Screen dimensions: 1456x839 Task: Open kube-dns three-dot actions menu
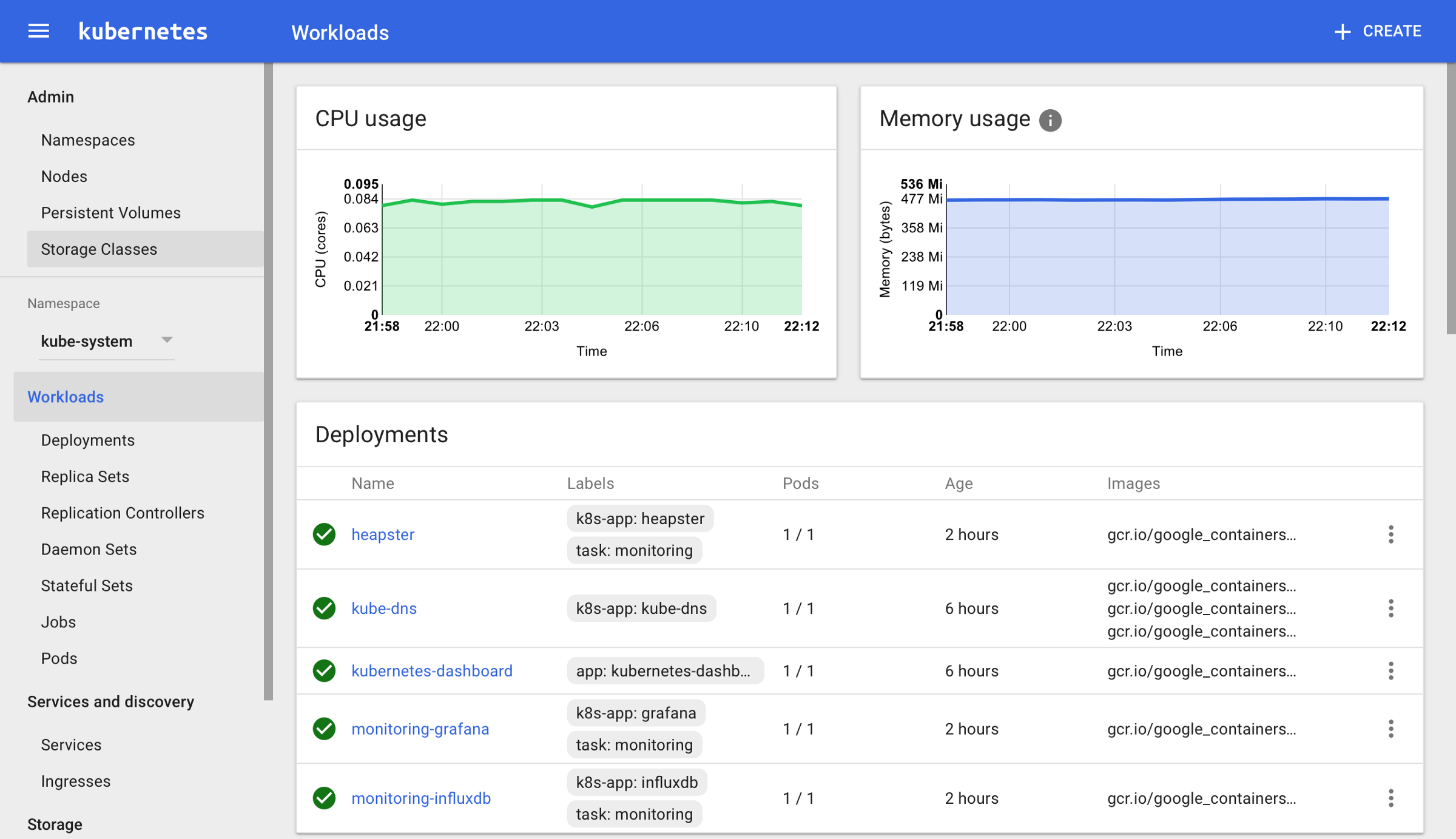click(x=1390, y=608)
